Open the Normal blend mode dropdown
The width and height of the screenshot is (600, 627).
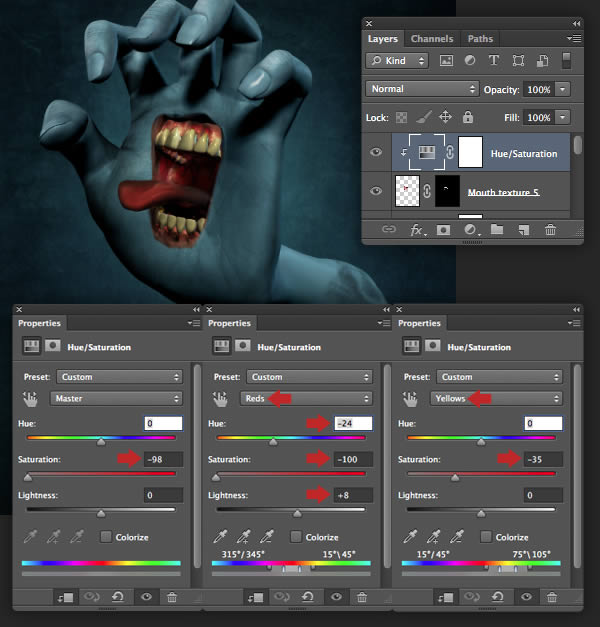pos(422,89)
